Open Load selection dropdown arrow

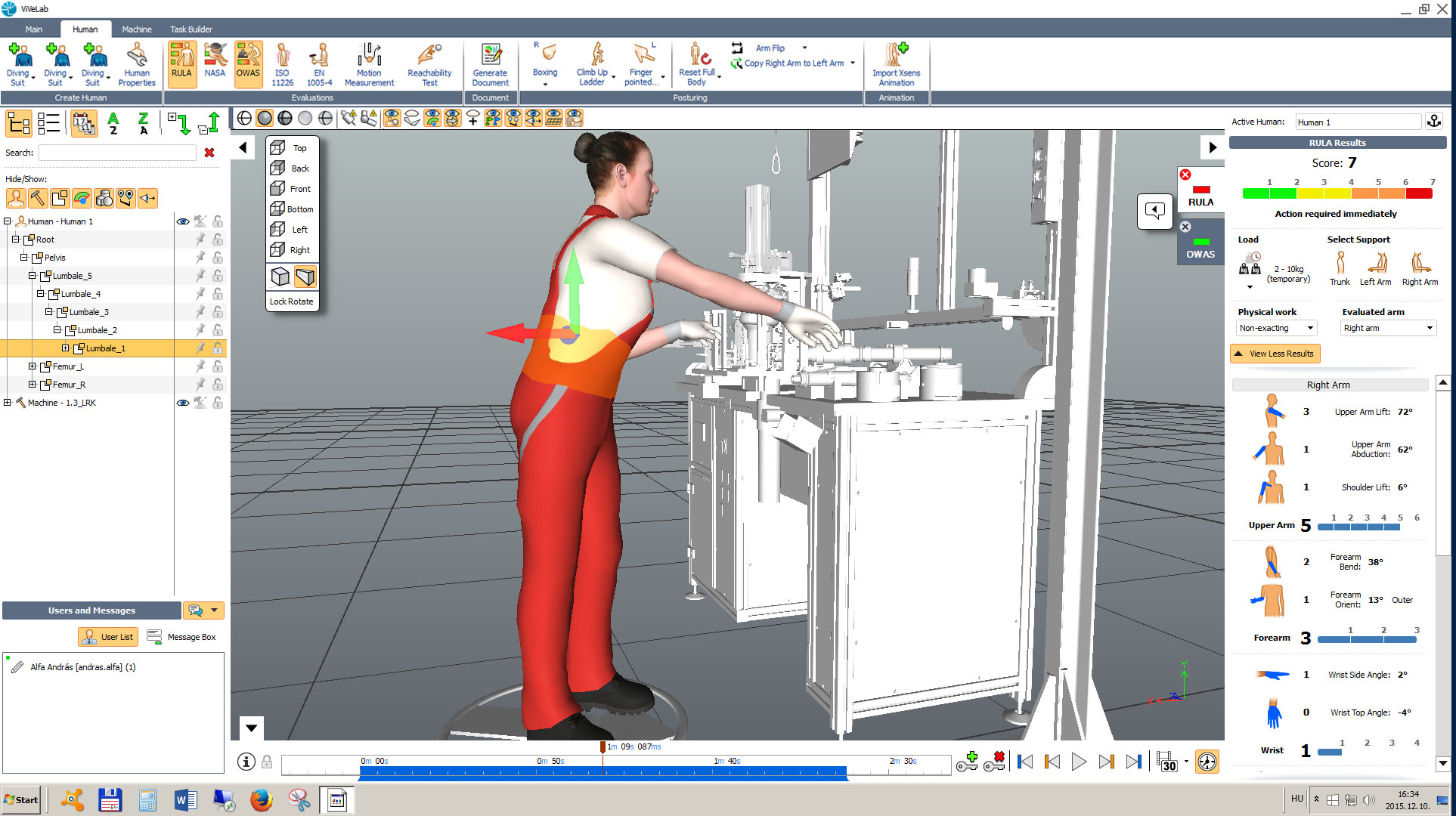click(1250, 287)
